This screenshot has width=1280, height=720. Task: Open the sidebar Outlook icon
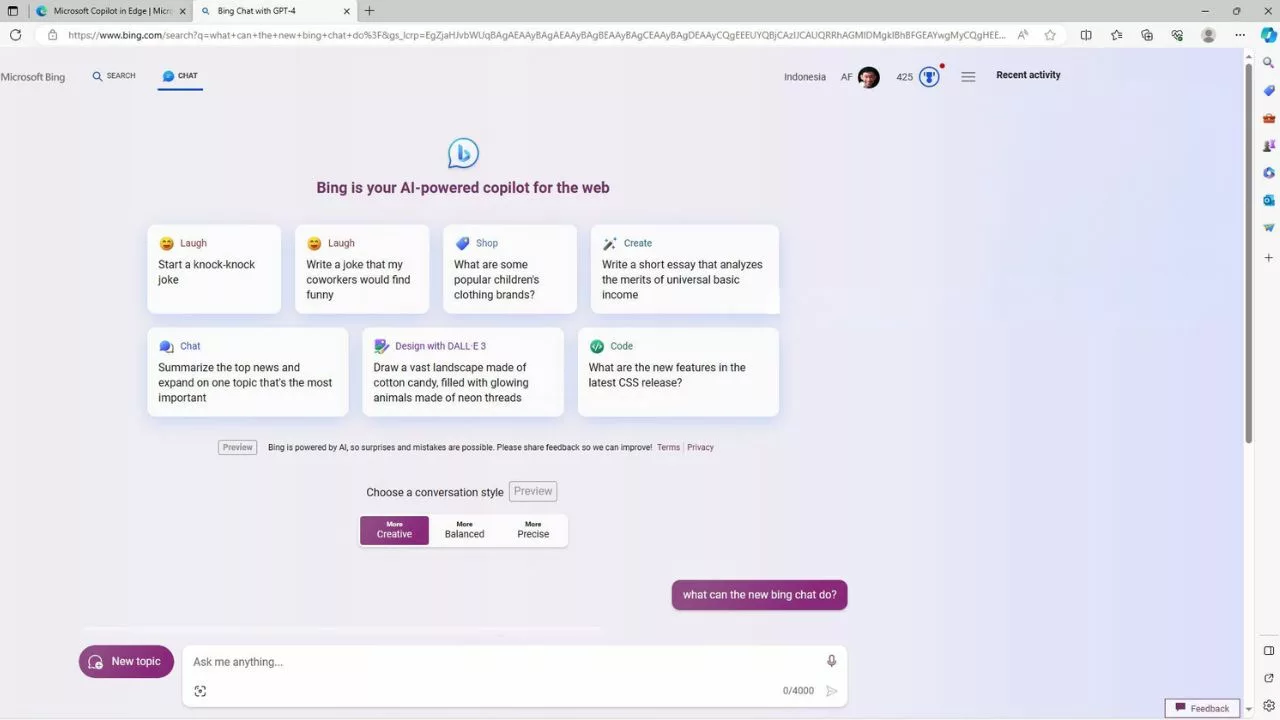tap(1268, 200)
